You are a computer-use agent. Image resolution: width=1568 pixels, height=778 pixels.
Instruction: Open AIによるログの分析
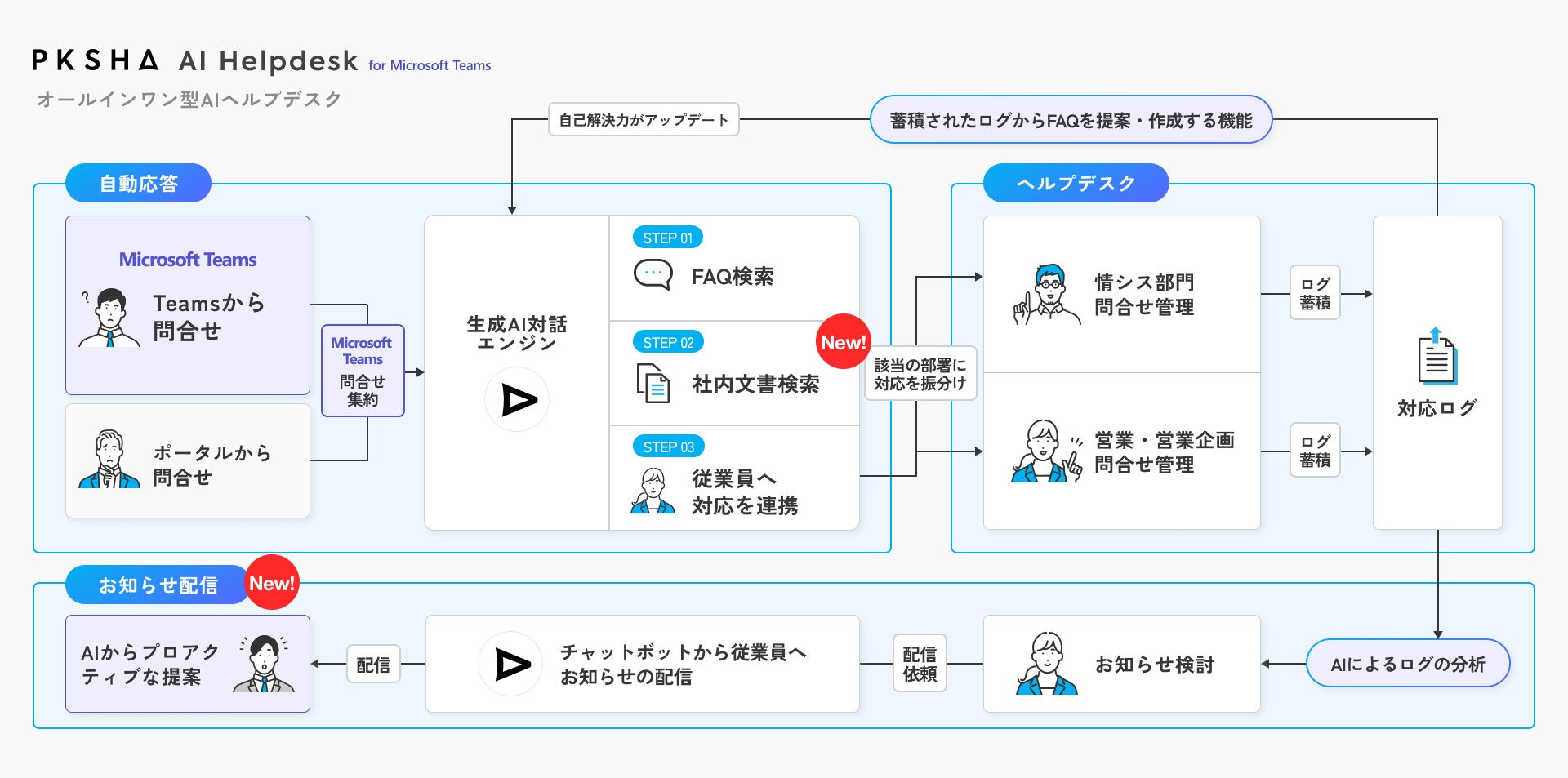pos(1408,663)
